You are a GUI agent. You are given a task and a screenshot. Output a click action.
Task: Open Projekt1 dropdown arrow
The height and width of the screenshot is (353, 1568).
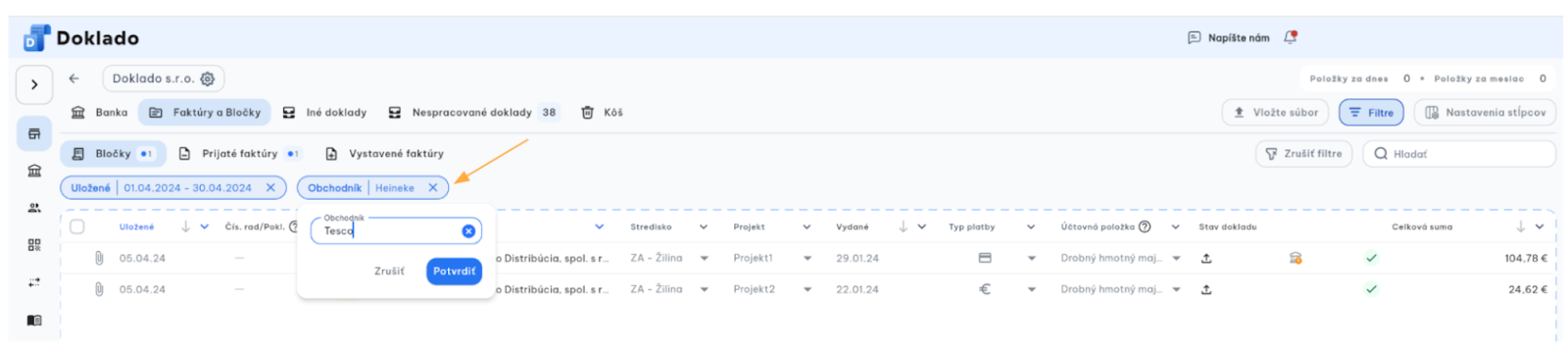(x=808, y=259)
